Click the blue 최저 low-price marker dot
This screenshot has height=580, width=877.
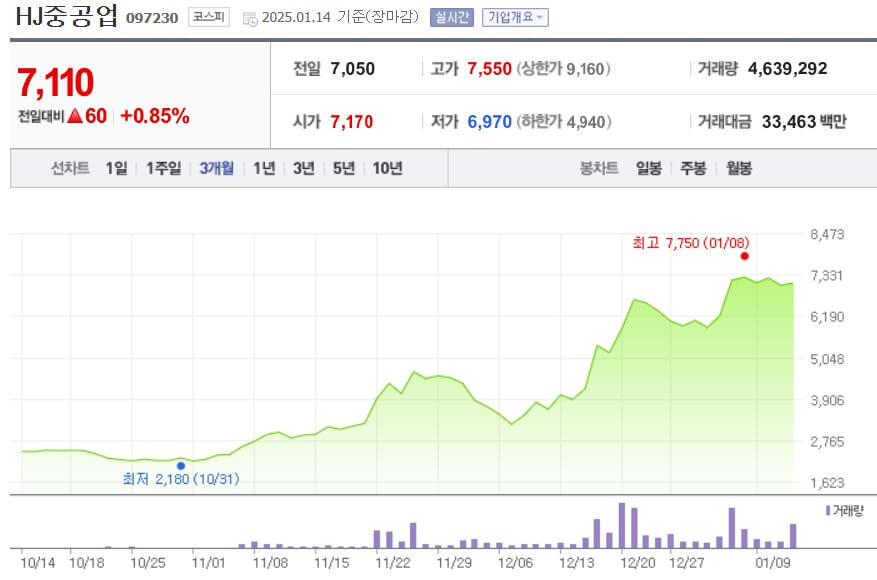pos(180,465)
